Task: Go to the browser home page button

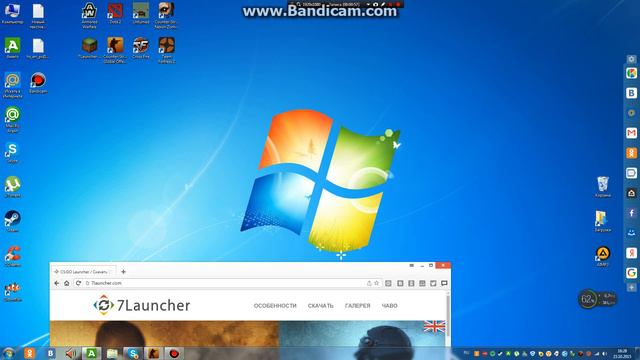Action: click(67, 283)
